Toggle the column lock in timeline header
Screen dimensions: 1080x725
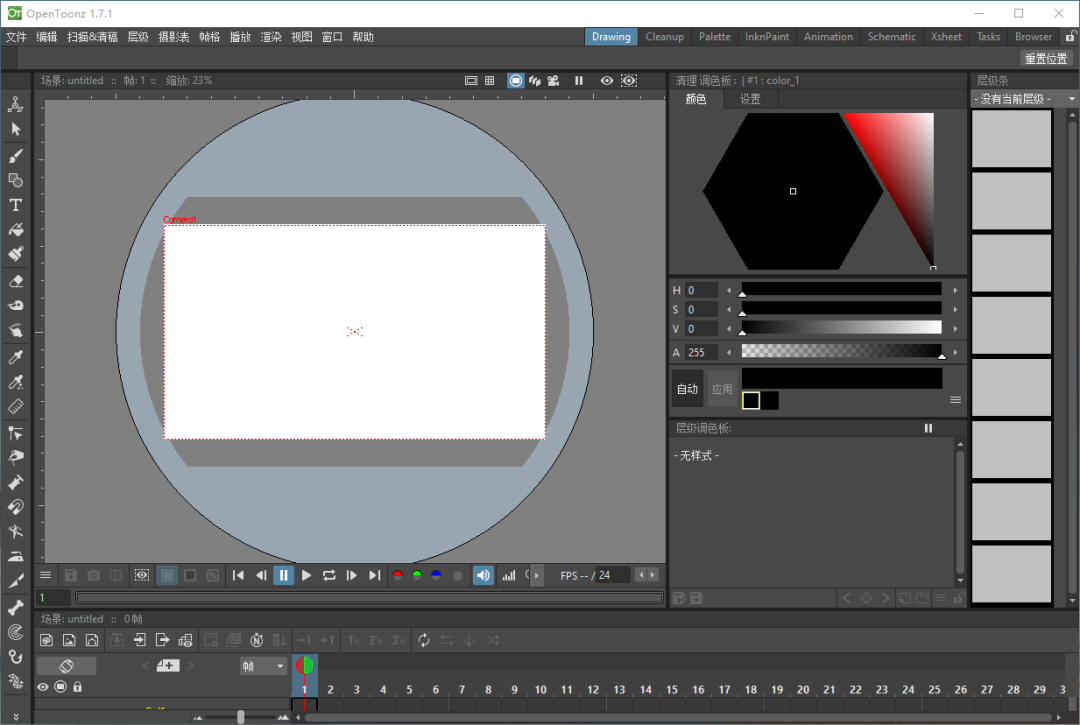pos(78,686)
